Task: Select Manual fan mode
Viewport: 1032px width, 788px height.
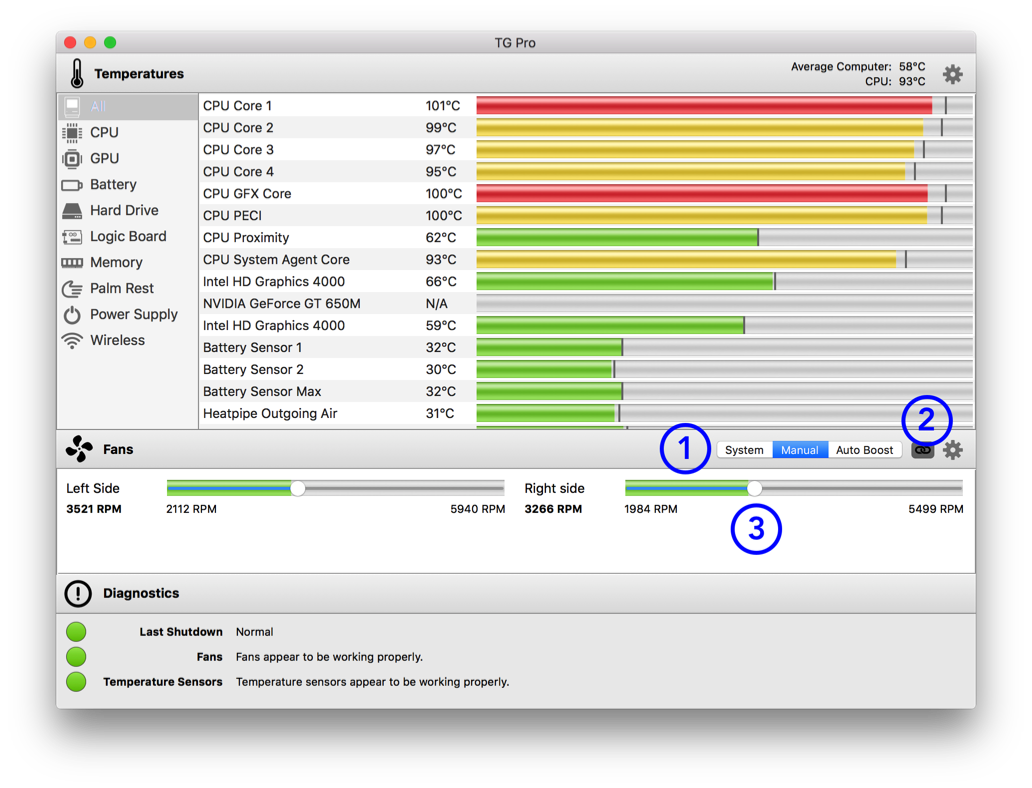Action: click(x=800, y=450)
